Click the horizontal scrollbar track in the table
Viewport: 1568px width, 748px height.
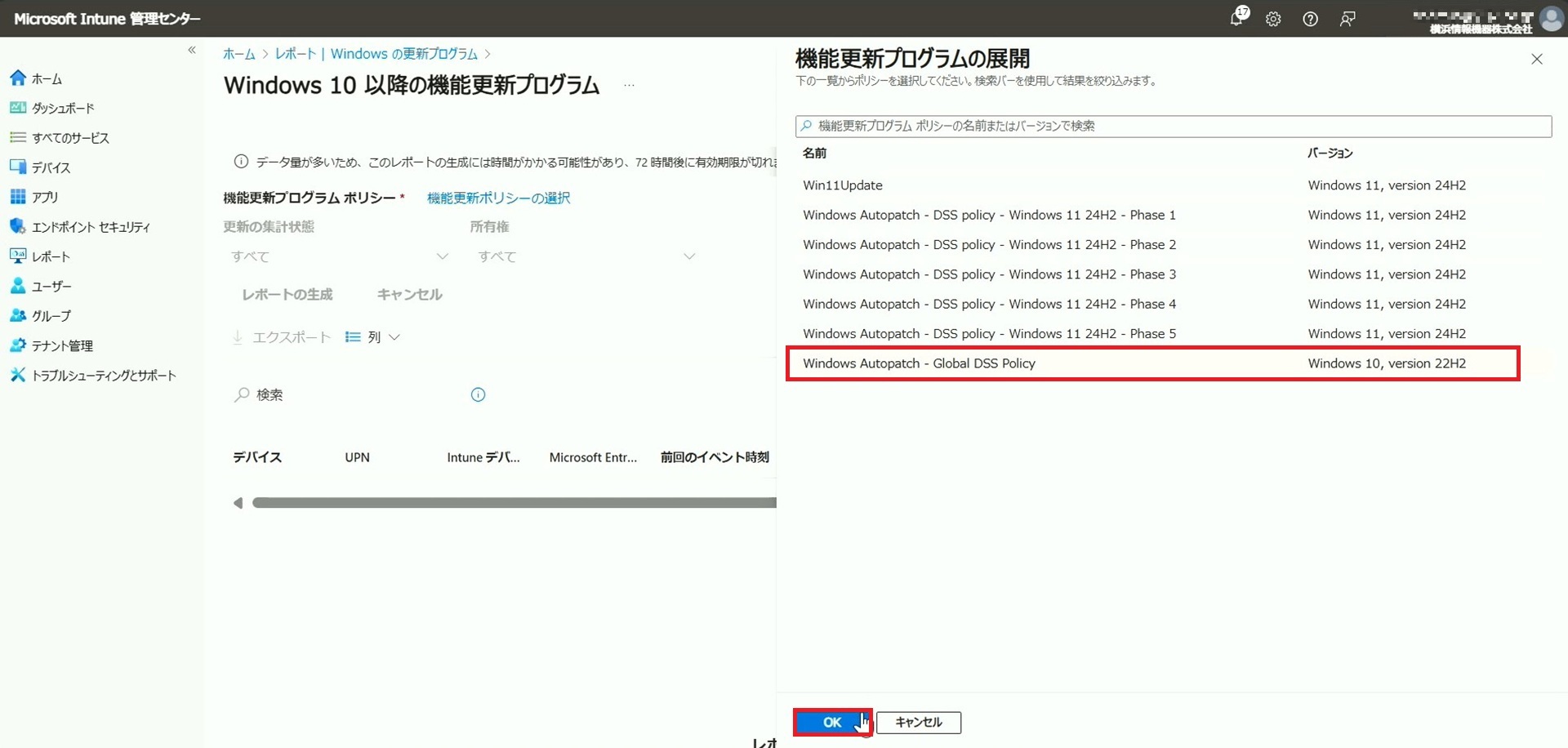(514, 503)
